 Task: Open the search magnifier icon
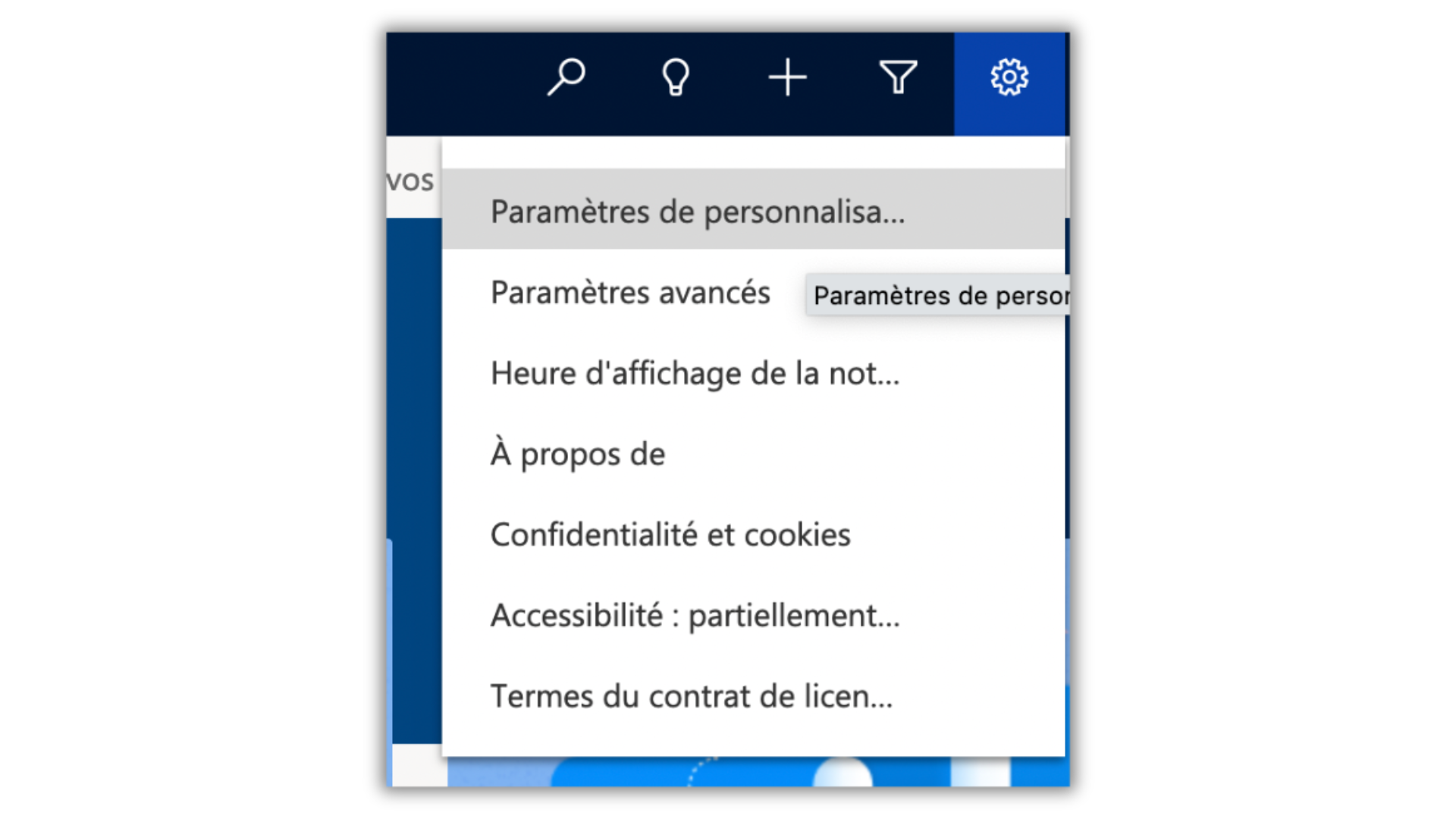[x=566, y=77]
